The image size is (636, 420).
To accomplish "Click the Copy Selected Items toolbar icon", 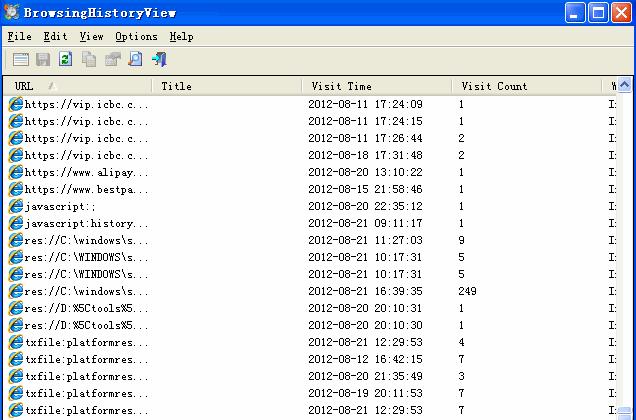I will coord(89,59).
